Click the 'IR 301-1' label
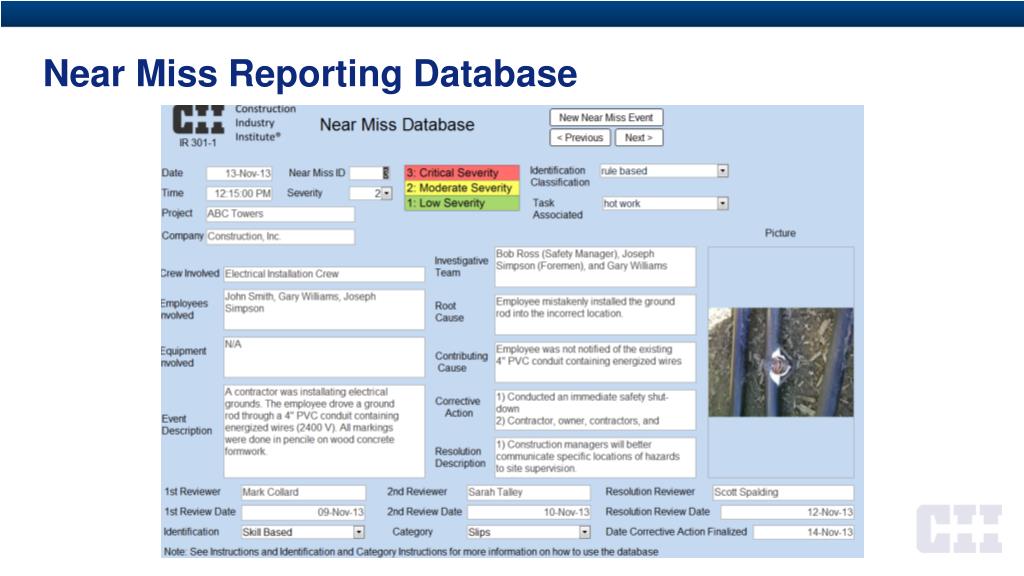Screen dimensions: 1024x576 click(x=198, y=142)
